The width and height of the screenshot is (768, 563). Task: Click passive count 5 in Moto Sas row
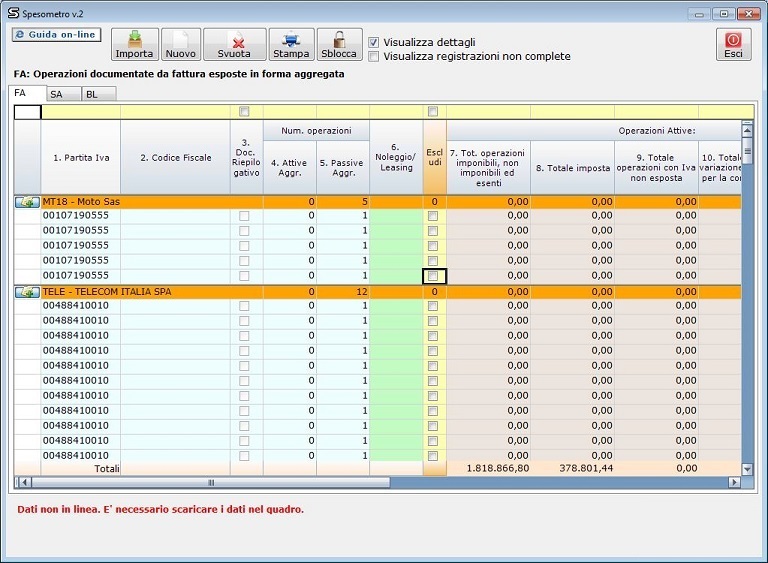[364, 202]
